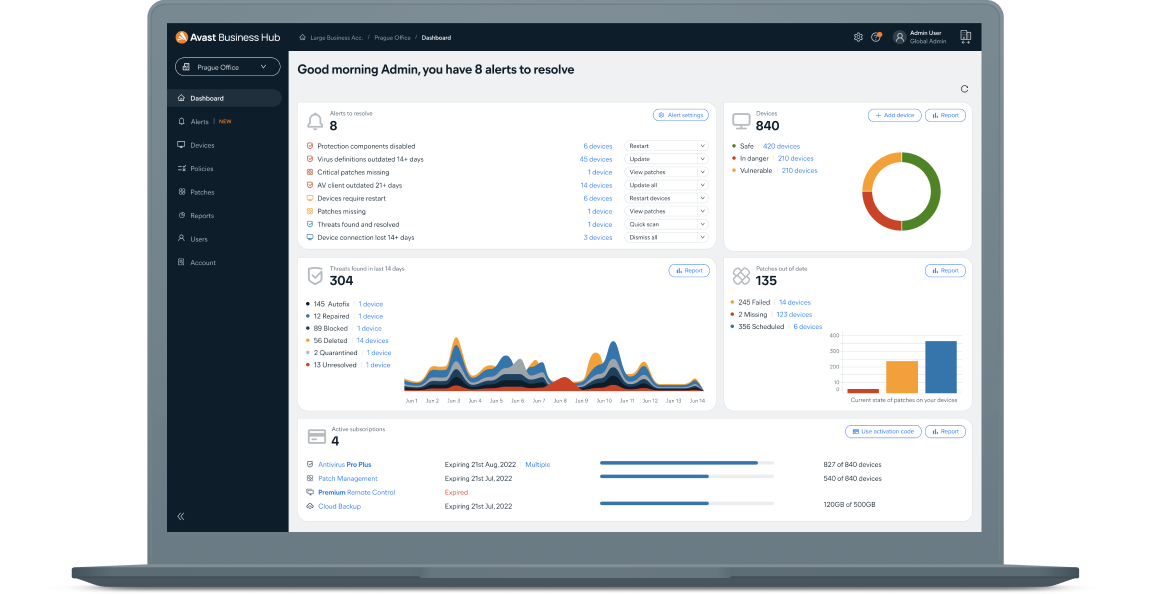
Task: Click the Add device button
Action: click(x=894, y=115)
